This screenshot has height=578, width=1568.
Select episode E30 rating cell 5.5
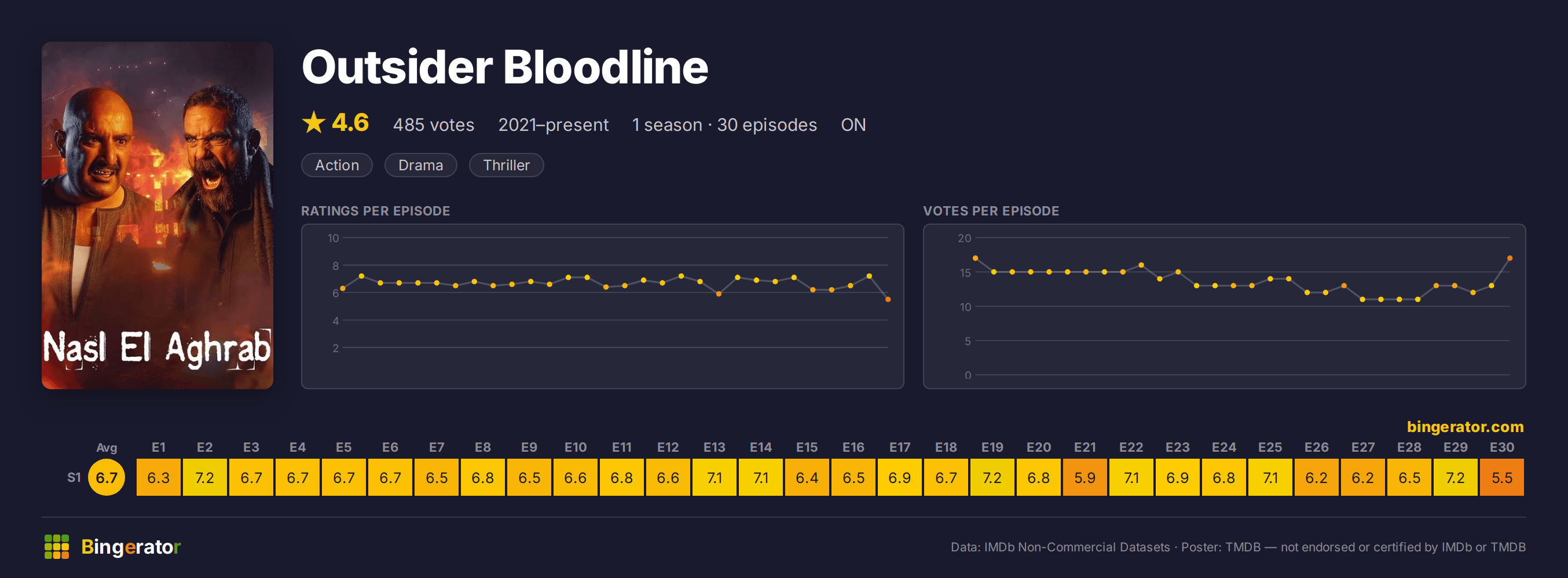[x=1501, y=477]
